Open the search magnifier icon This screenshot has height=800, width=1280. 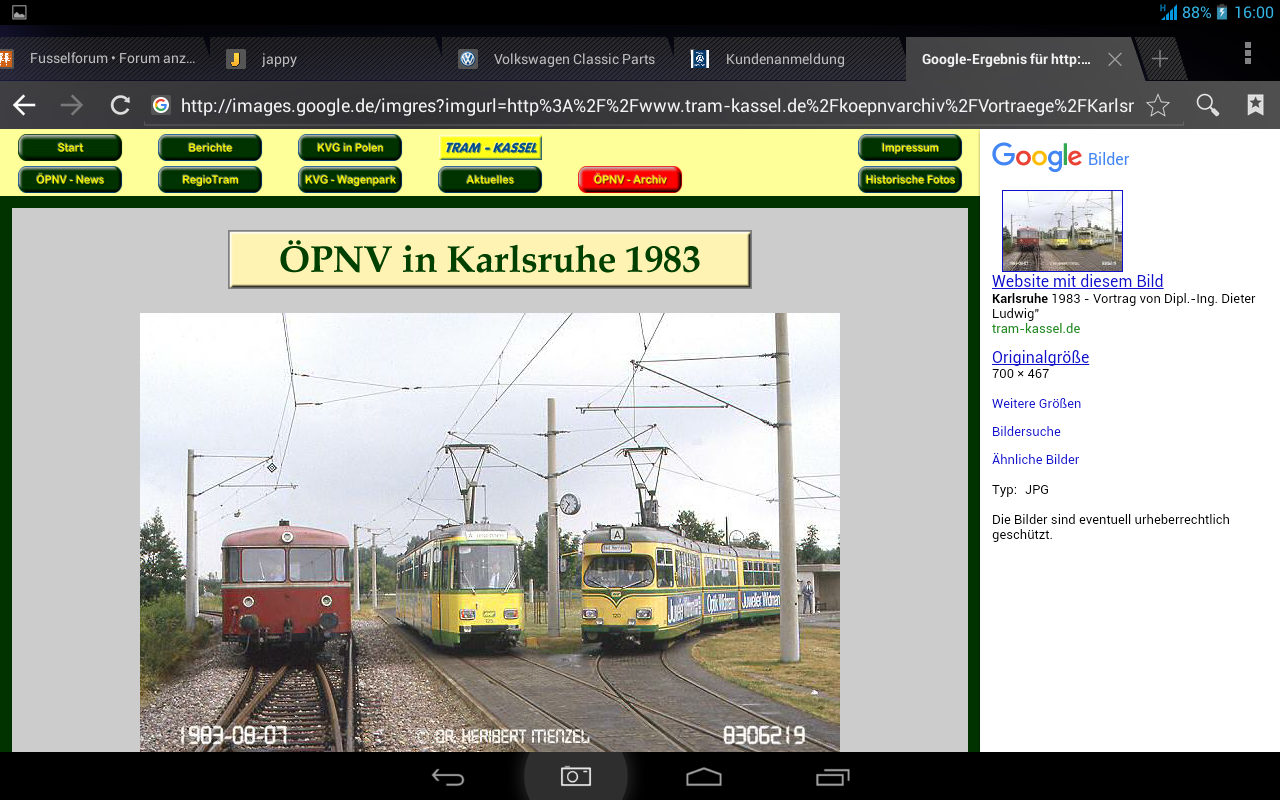click(x=1208, y=105)
